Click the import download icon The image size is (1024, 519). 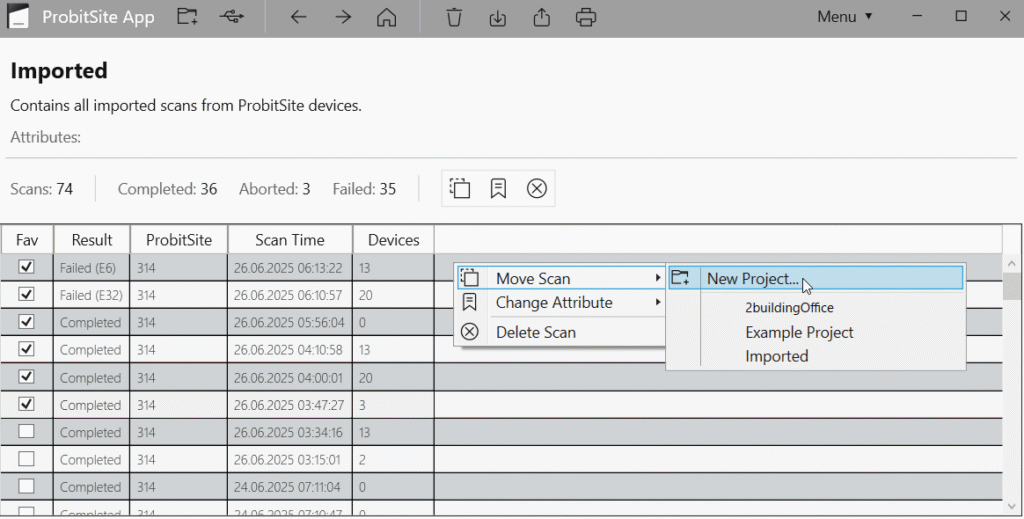point(498,17)
